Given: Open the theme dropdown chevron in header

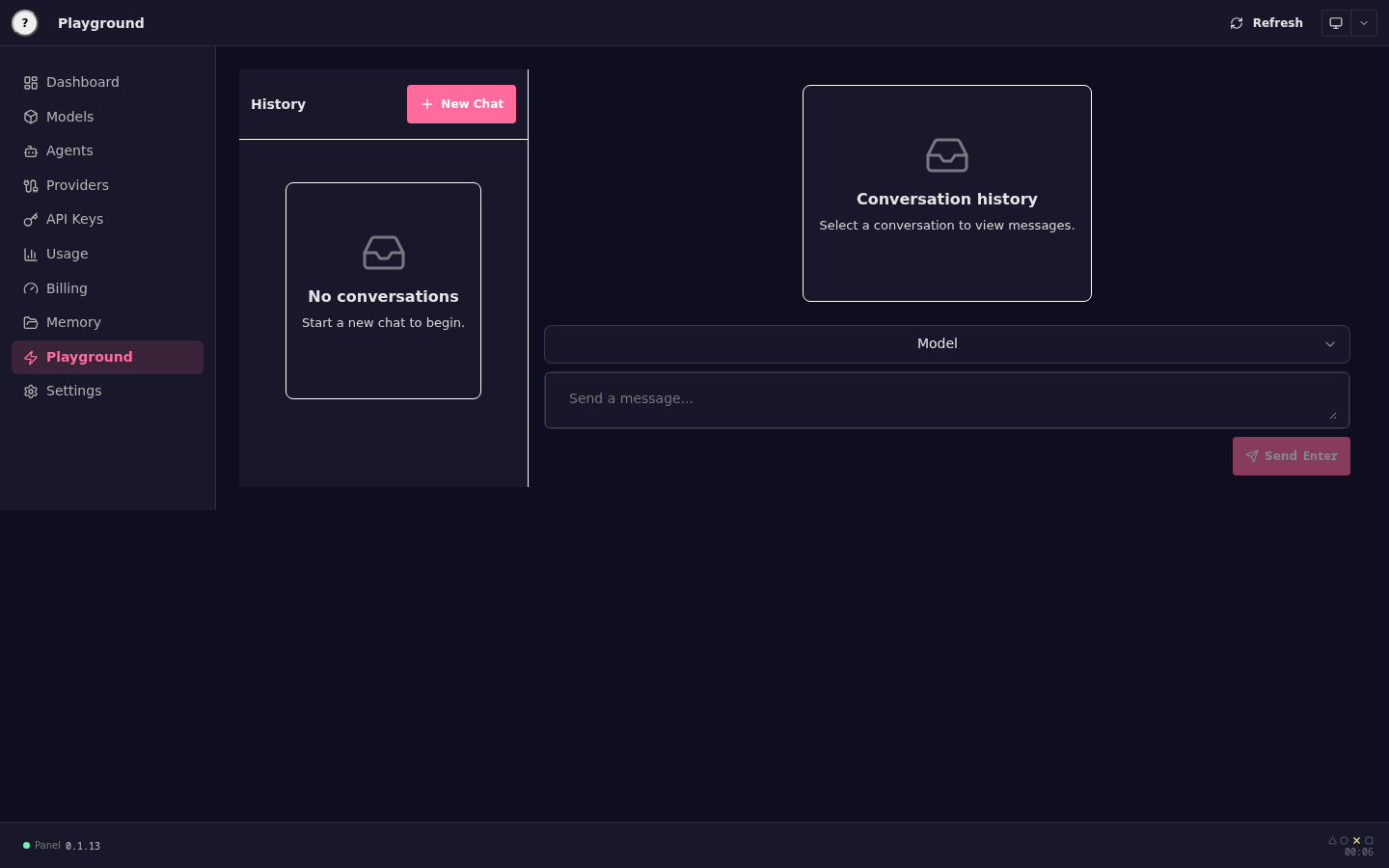Looking at the screenshot, I should pyautogui.click(x=1364, y=23).
